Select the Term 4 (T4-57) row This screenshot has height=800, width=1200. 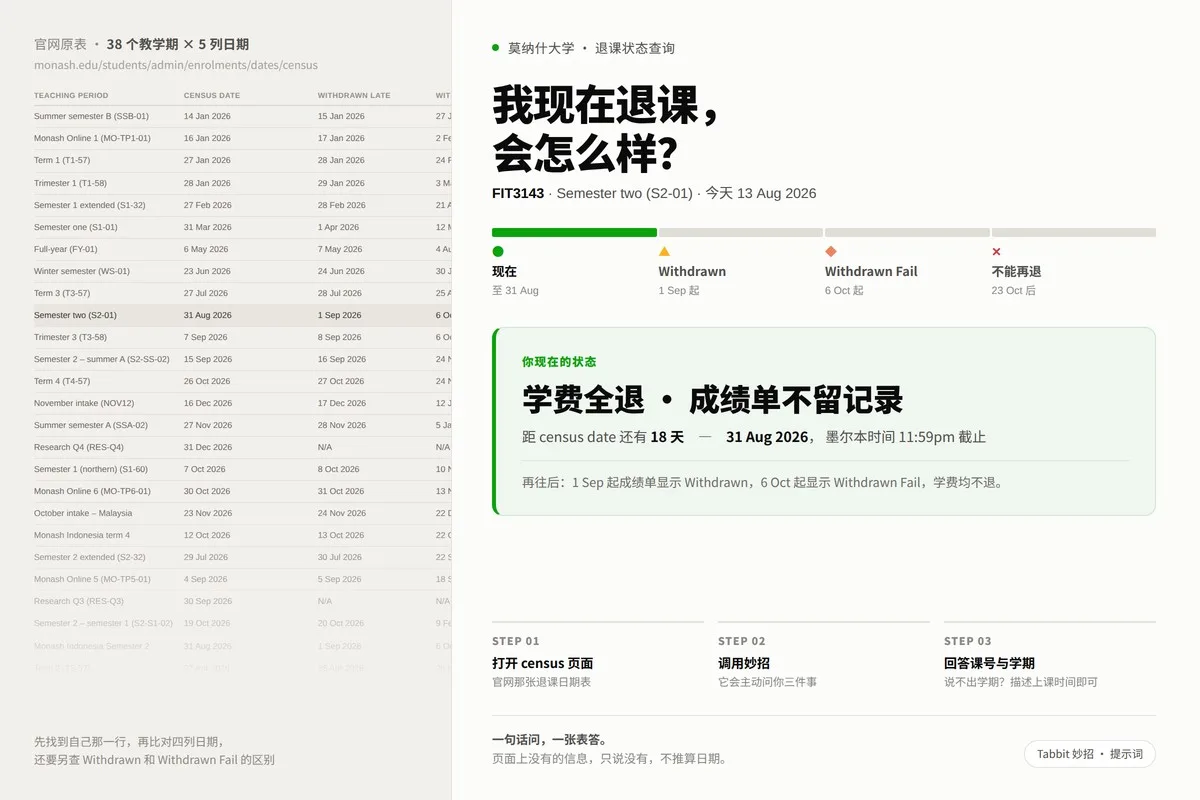click(243, 381)
